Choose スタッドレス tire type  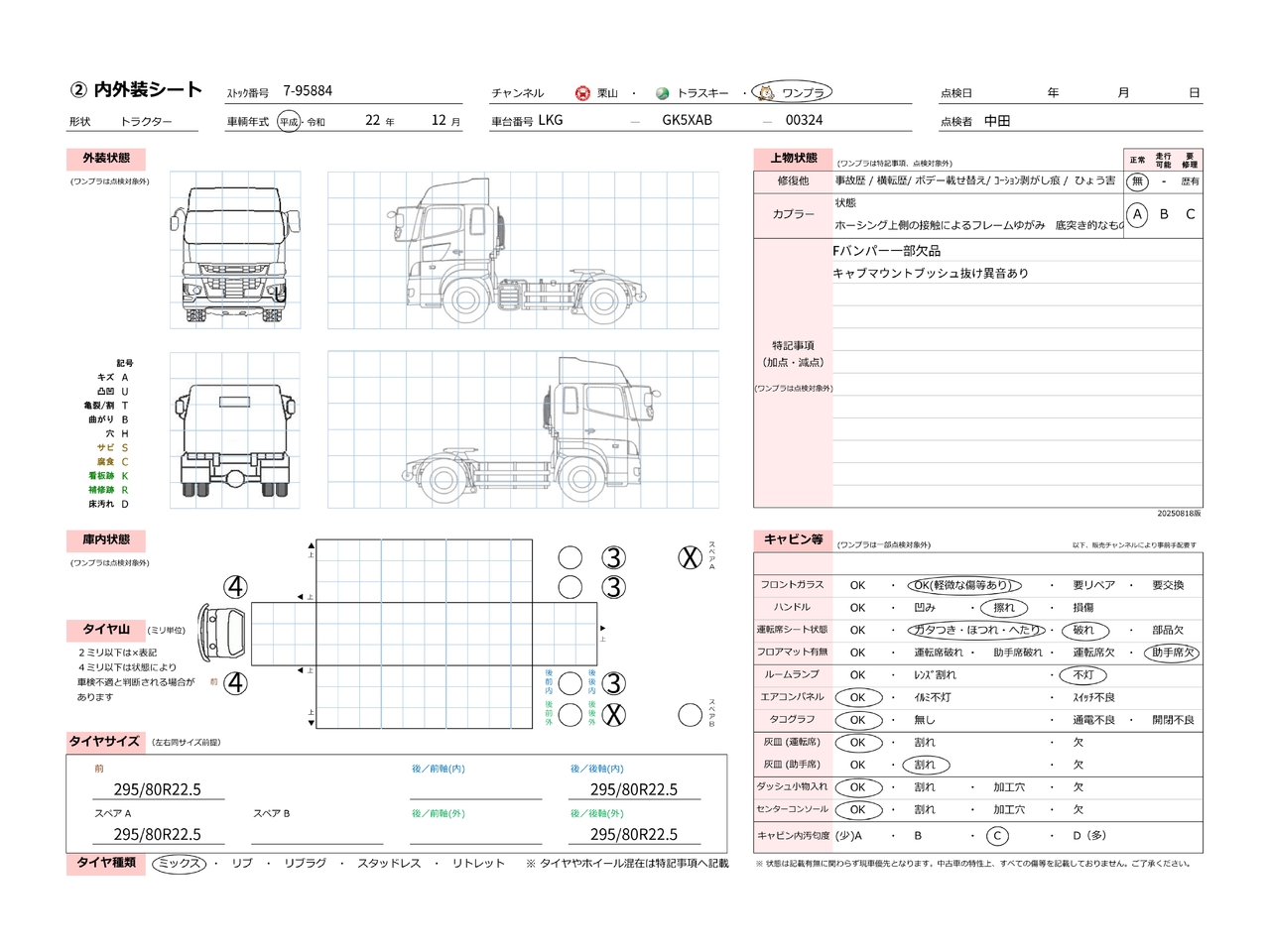pyautogui.click(x=389, y=864)
